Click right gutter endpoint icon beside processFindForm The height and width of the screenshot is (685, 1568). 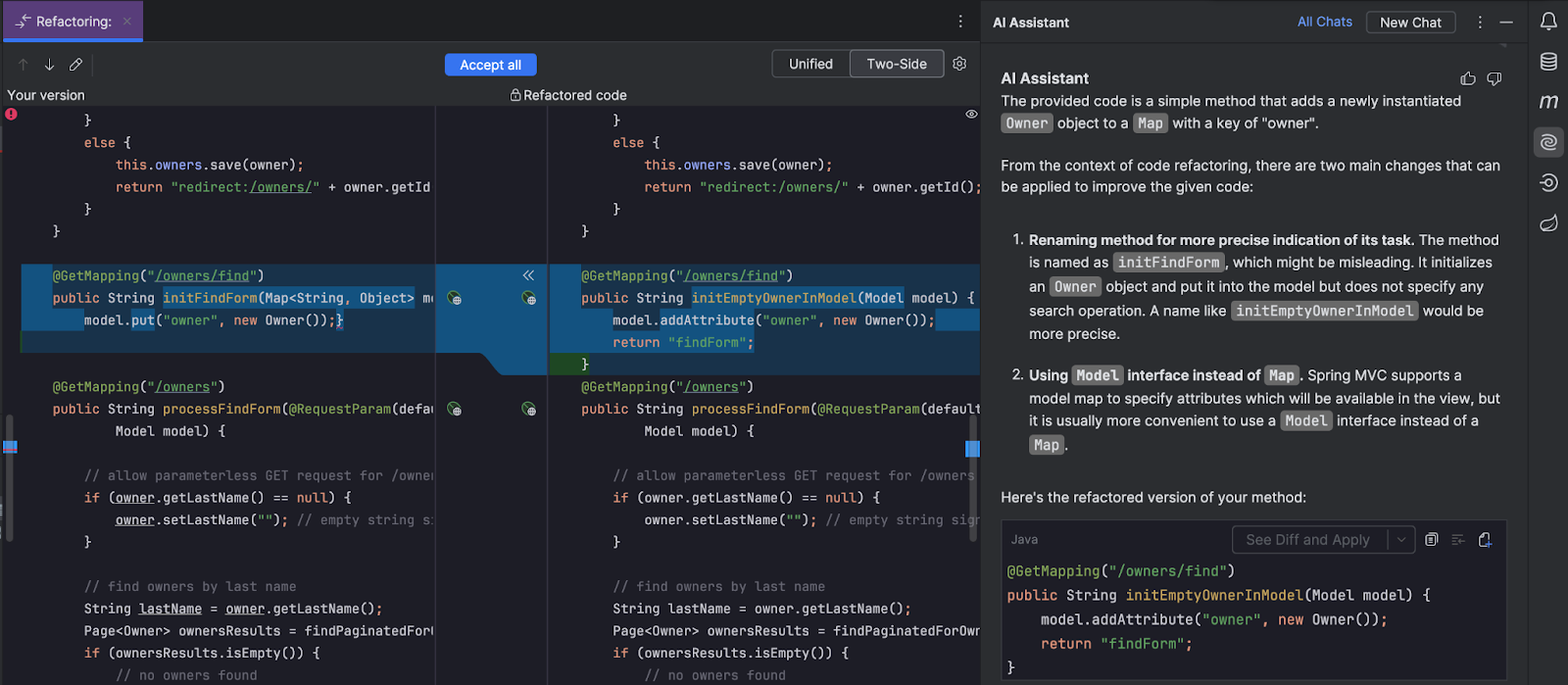tap(529, 409)
